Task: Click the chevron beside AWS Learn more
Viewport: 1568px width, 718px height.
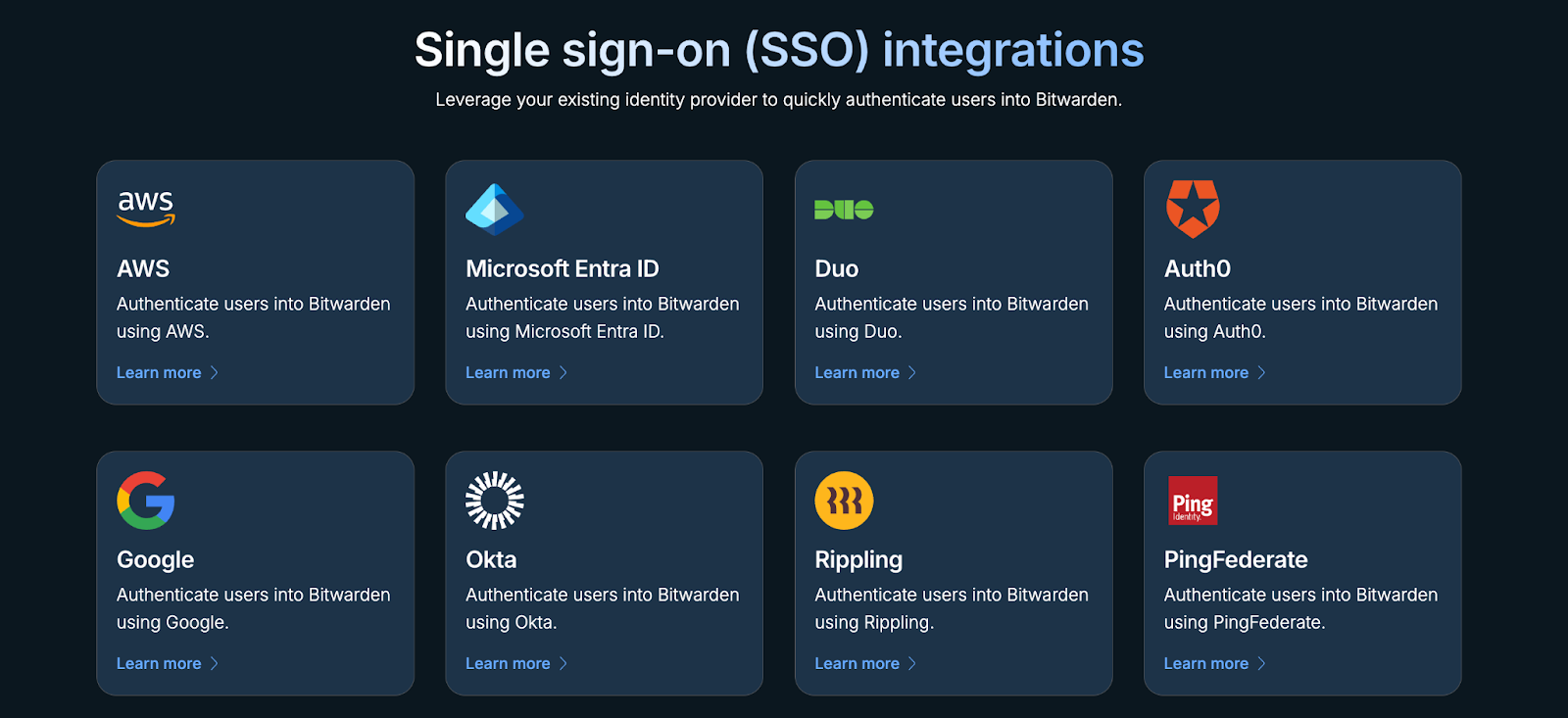Action: point(216,372)
